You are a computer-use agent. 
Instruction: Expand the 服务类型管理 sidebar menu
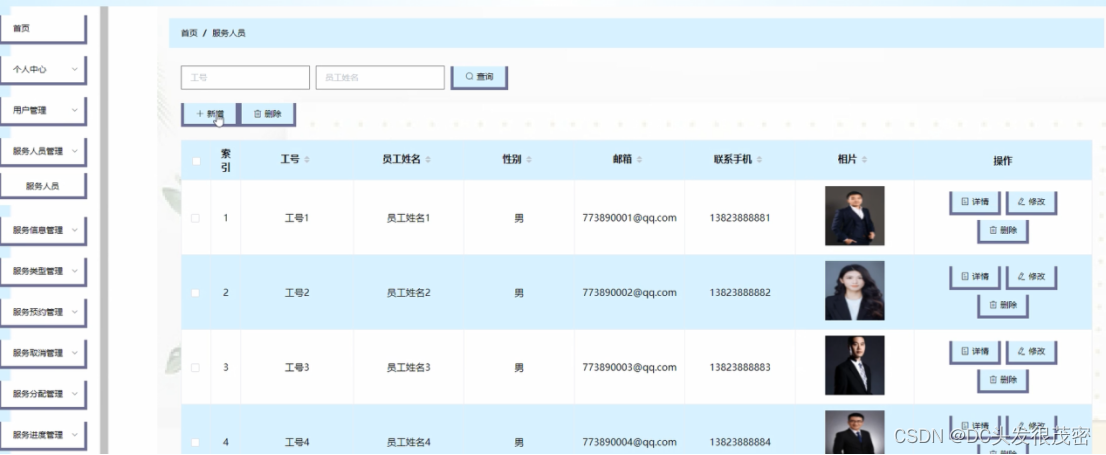[42, 271]
